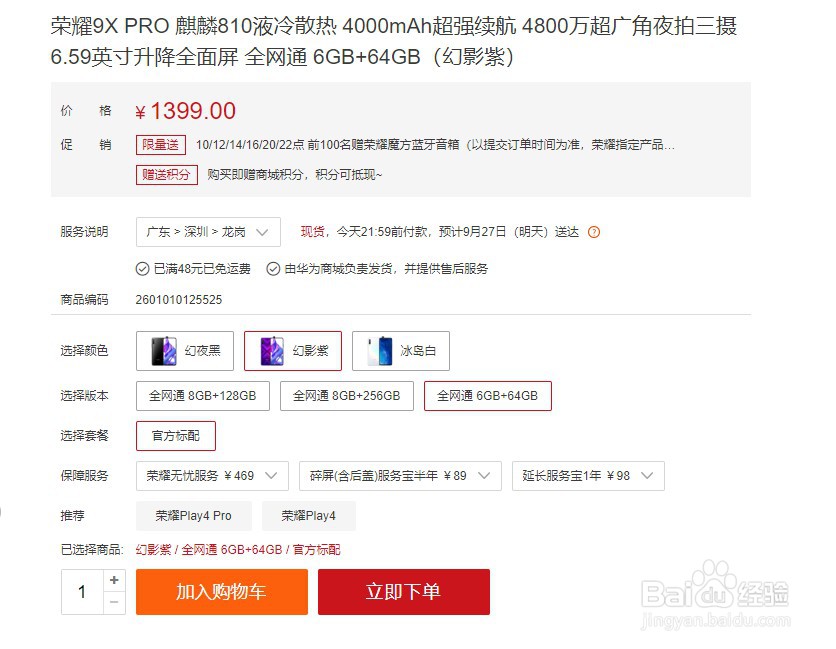Click the orange delivery help question icon

click(x=593, y=232)
